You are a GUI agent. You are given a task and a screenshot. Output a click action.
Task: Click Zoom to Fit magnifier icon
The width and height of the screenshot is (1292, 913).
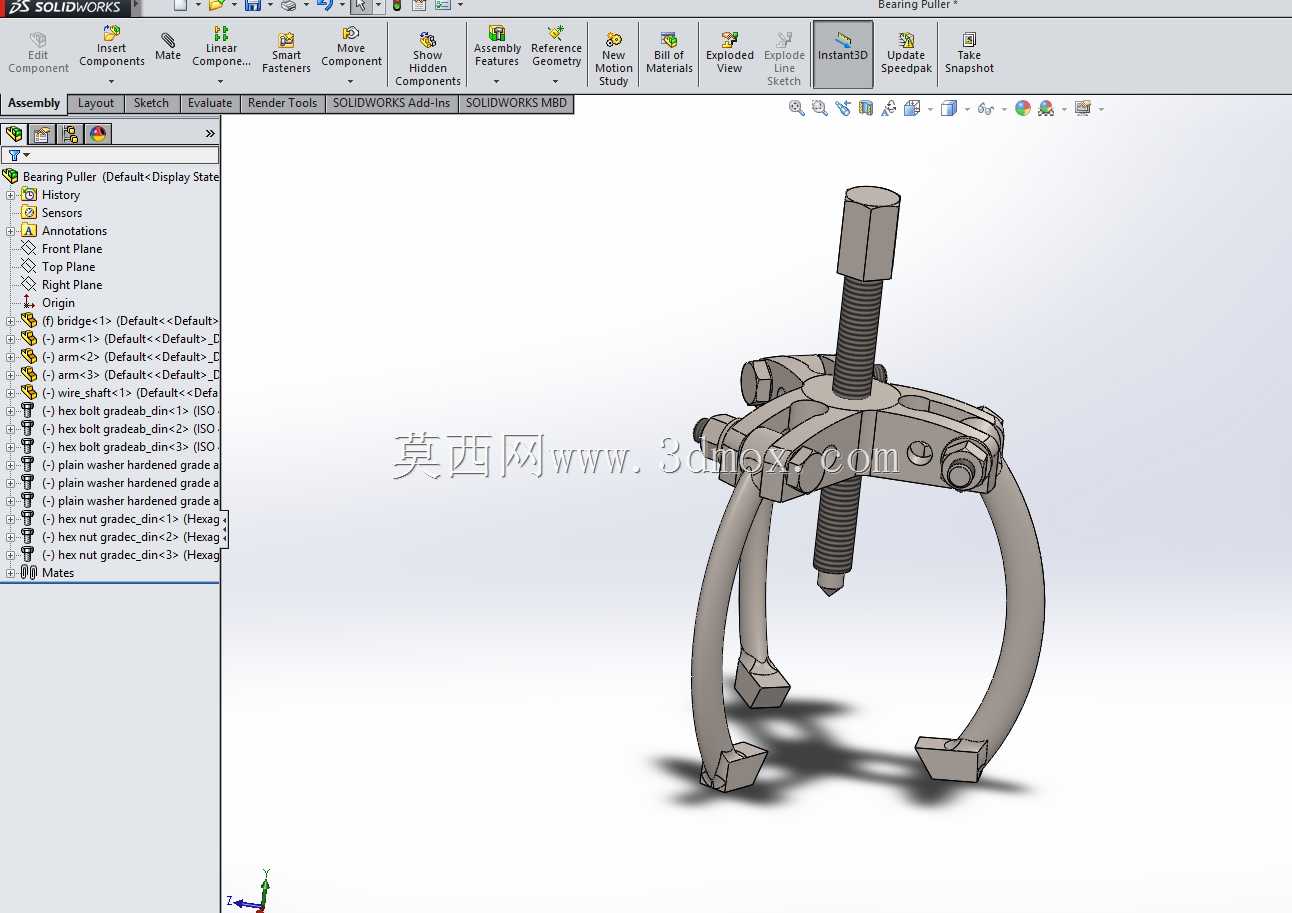point(797,108)
